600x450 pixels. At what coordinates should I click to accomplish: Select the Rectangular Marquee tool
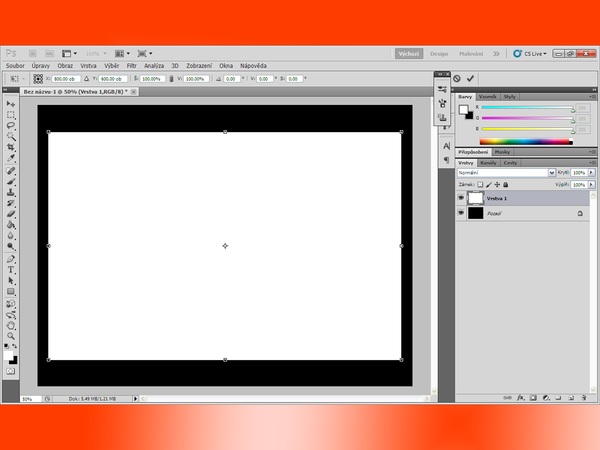tap(11, 115)
